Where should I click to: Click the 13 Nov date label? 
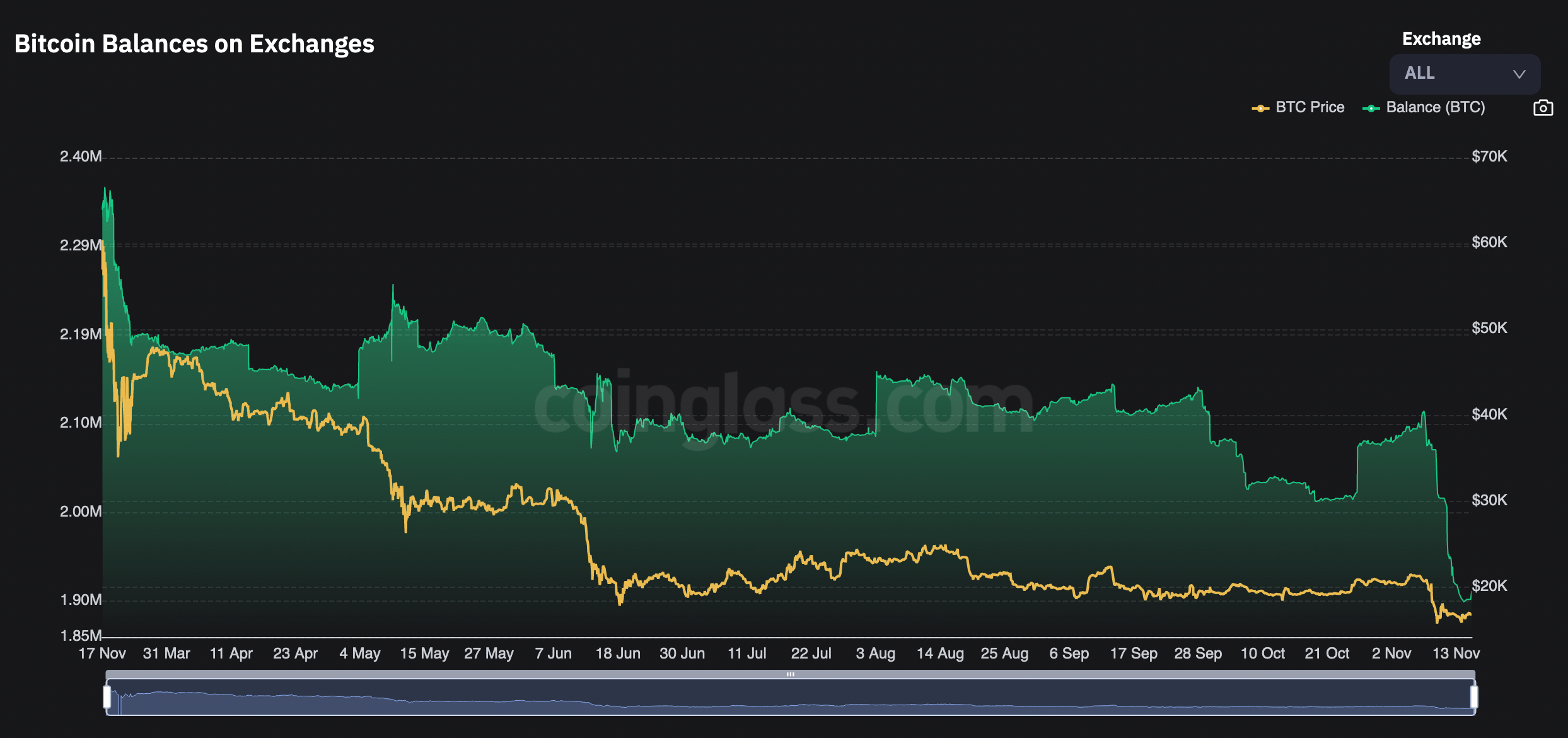click(1456, 653)
